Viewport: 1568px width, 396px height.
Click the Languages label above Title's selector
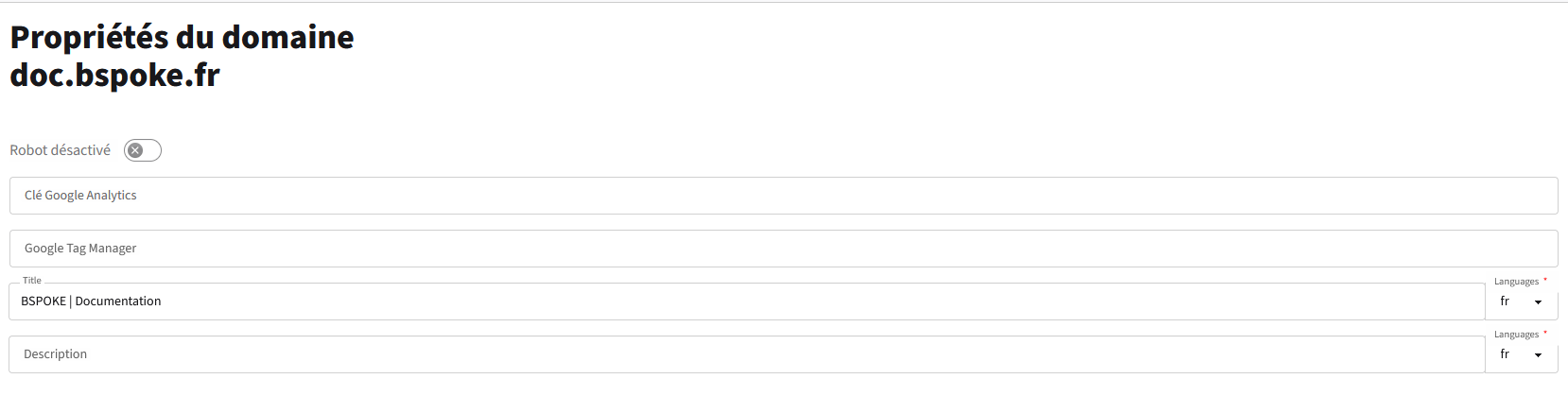pos(1516,282)
